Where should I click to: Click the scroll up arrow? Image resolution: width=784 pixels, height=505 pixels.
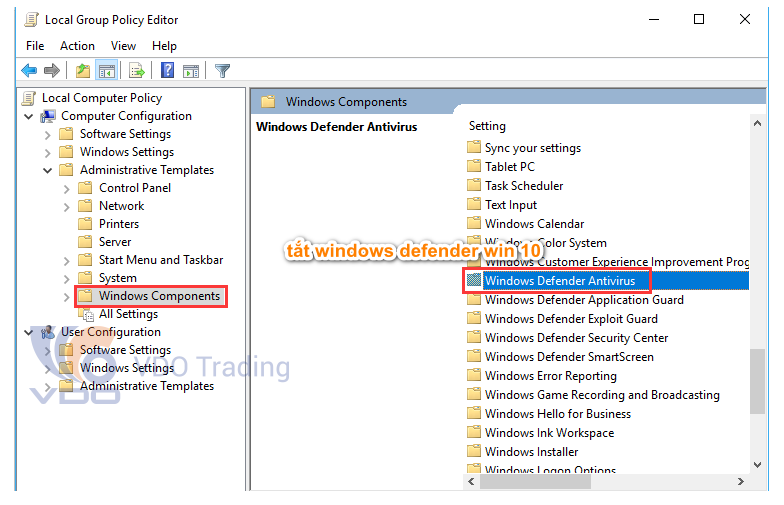[757, 123]
